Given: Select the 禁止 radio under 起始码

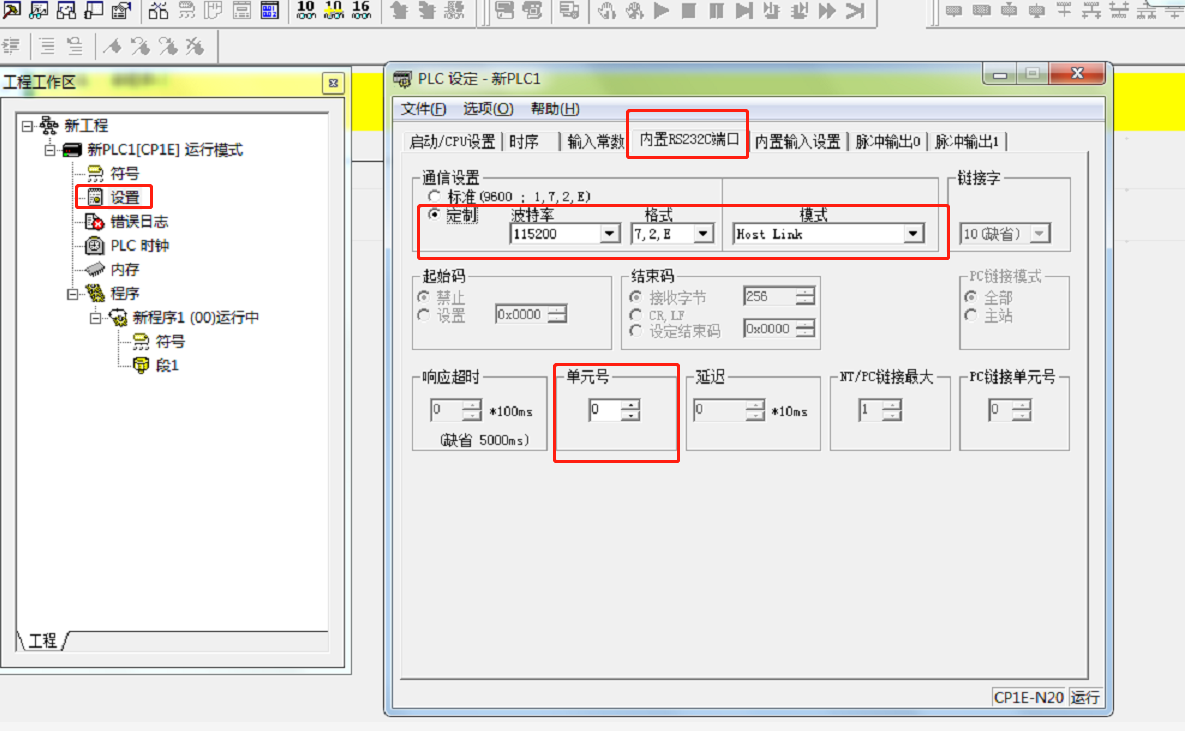Looking at the screenshot, I should pos(423,297).
